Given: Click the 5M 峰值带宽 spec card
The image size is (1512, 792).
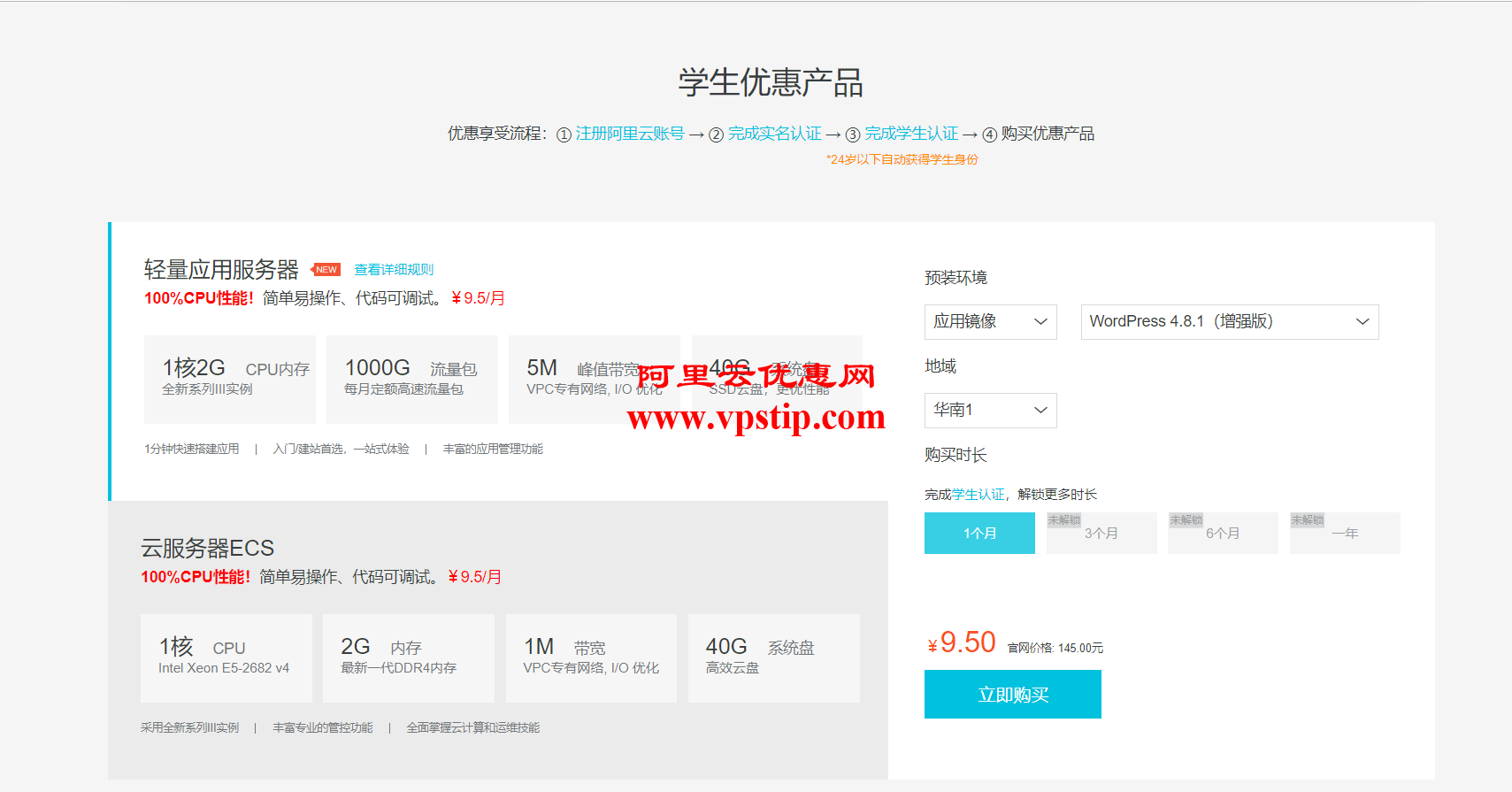Looking at the screenshot, I should pyautogui.click(x=595, y=380).
